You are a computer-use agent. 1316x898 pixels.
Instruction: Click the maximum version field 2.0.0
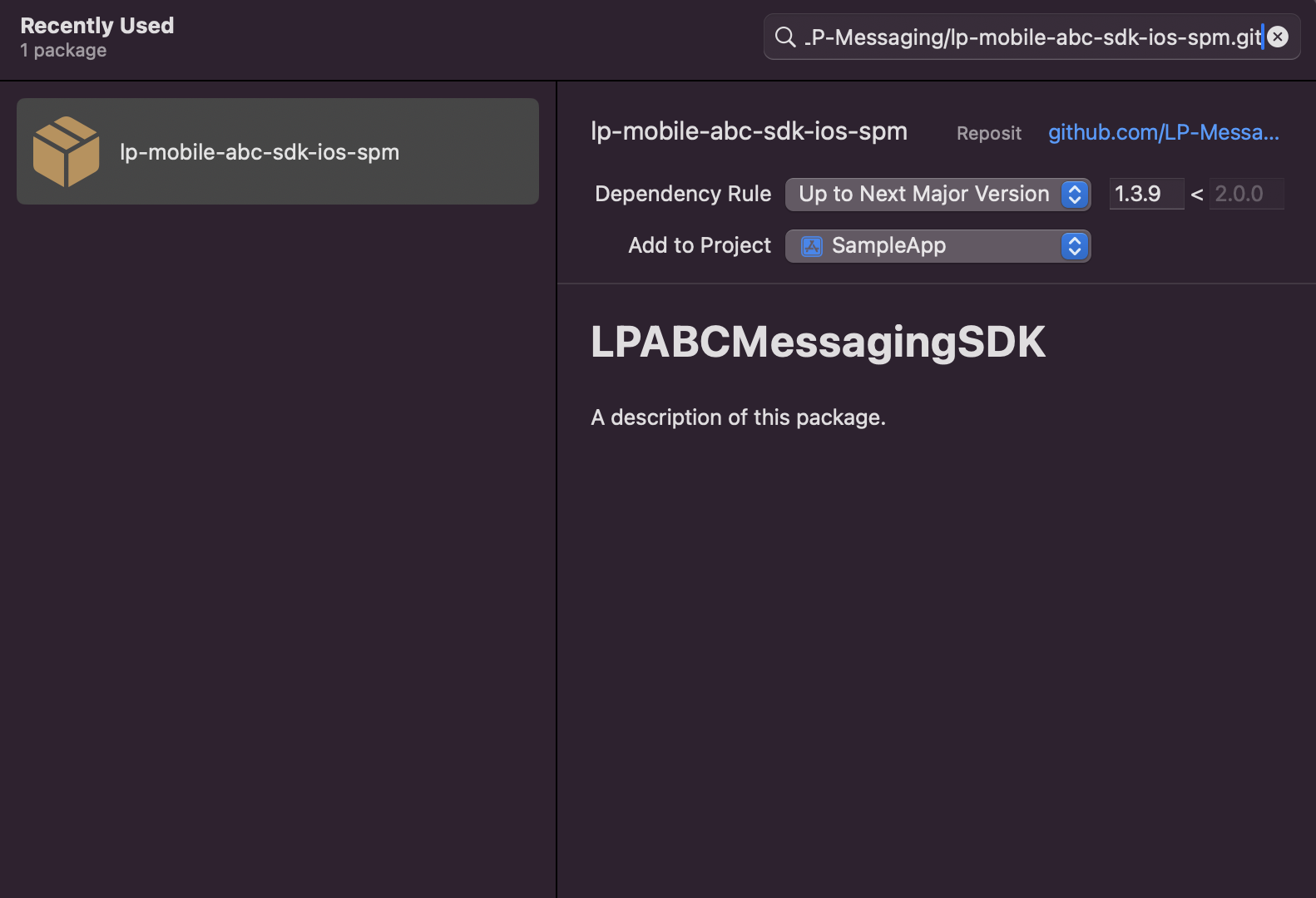1246,194
